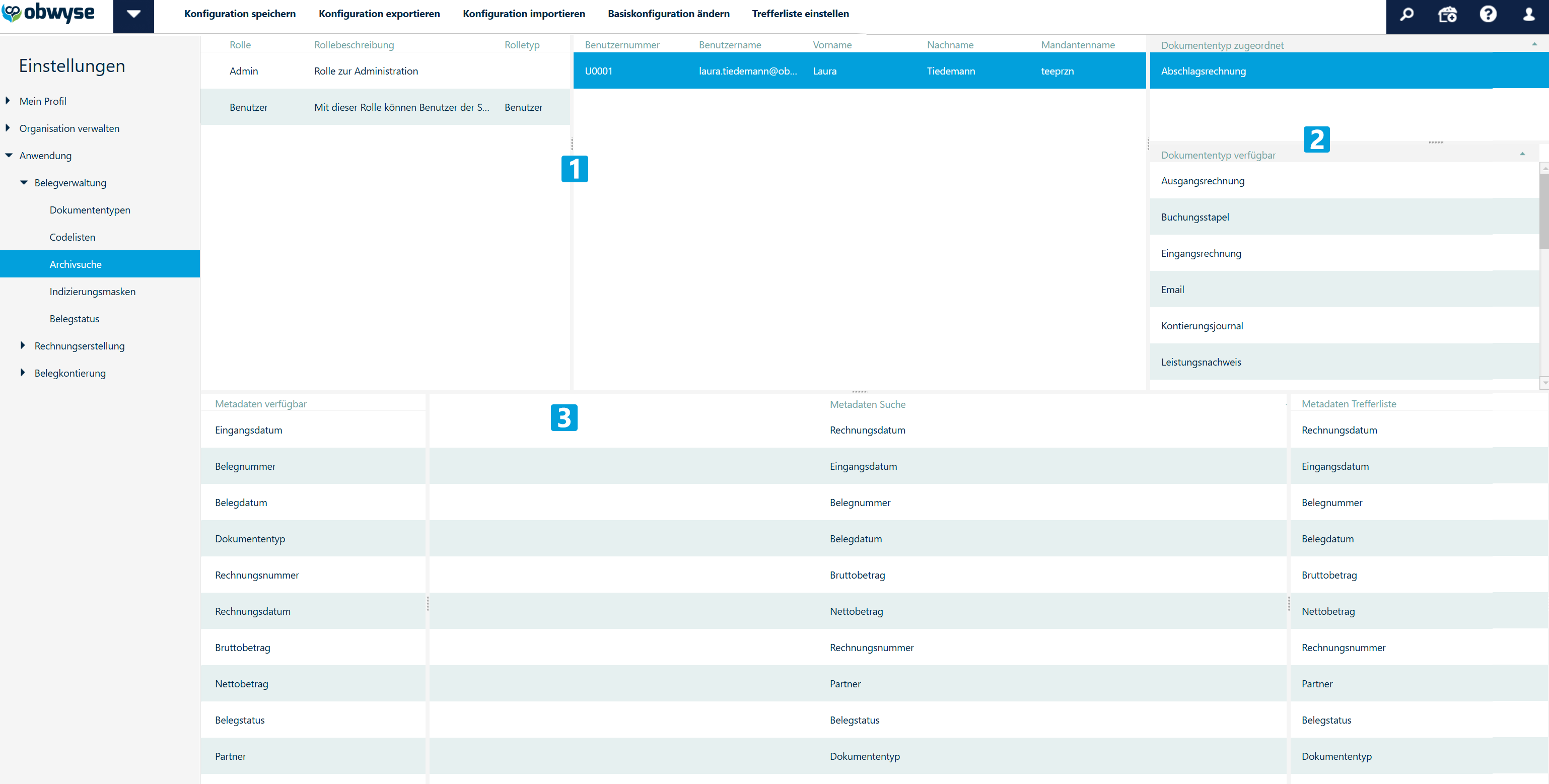Expand the Rechnungserstellung node

tap(23, 346)
